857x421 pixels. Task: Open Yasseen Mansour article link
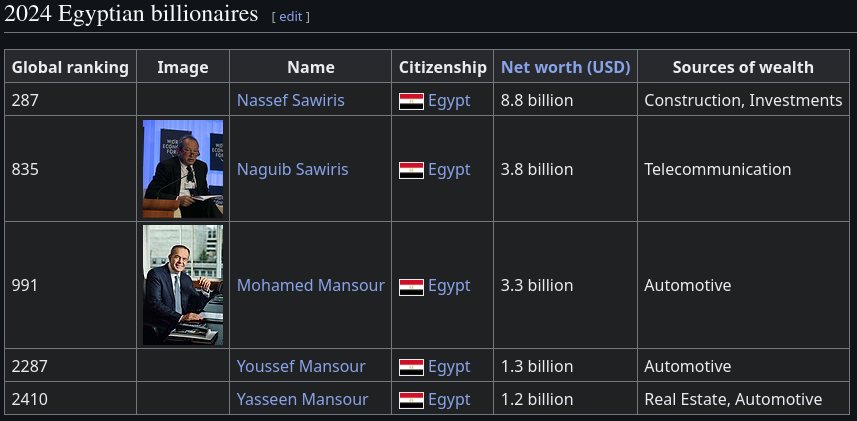pyautogui.click(x=302, y=399)
